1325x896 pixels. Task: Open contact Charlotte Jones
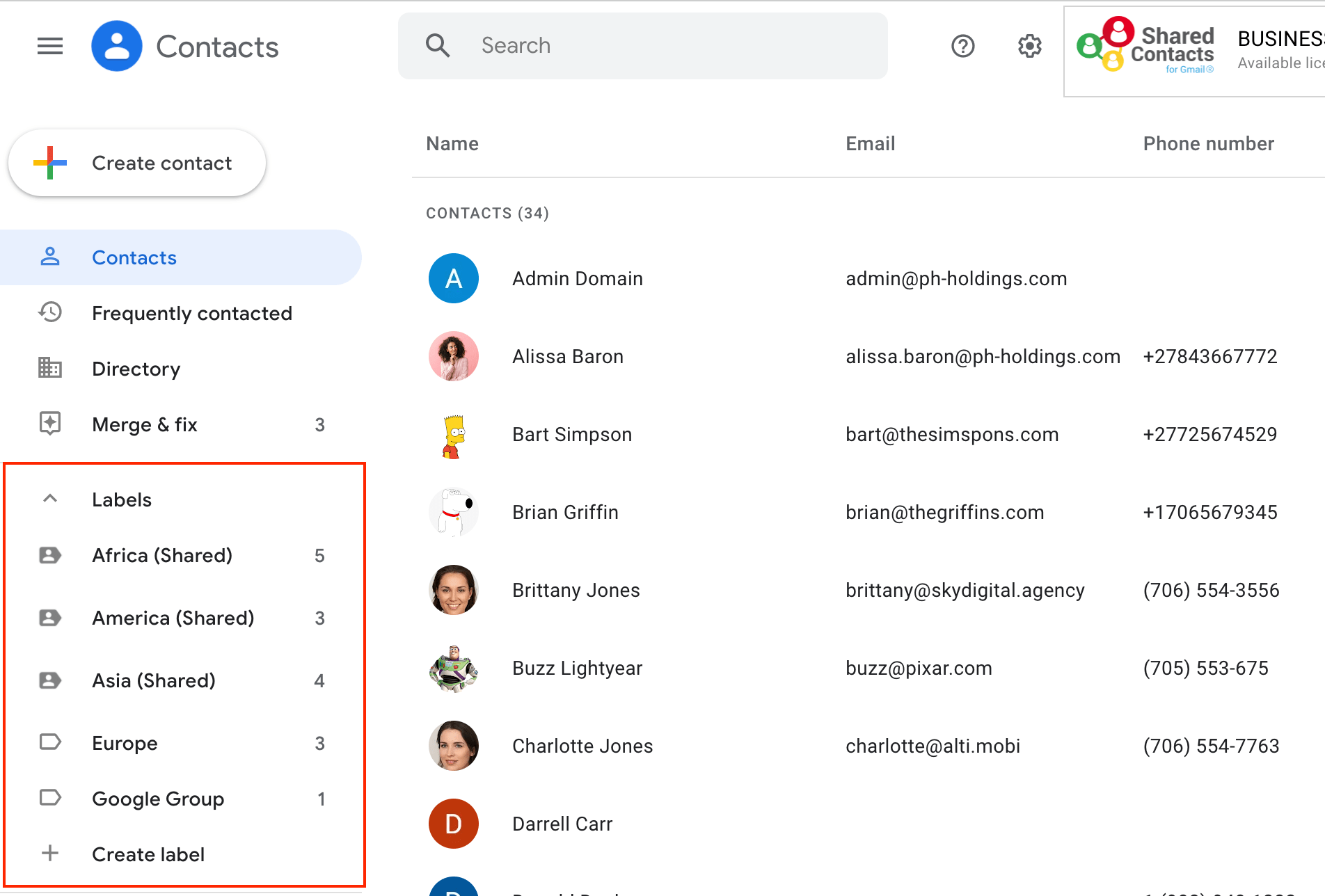tap(582, 746)
